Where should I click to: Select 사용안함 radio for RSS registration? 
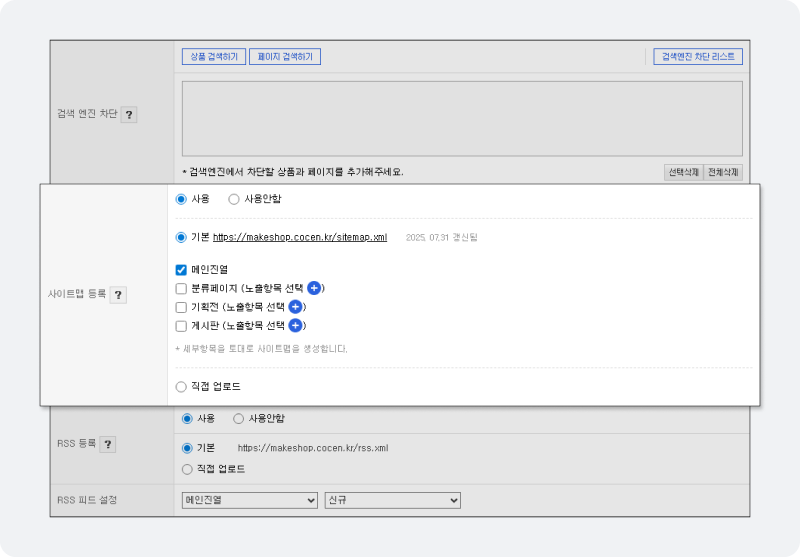[239, 418]
